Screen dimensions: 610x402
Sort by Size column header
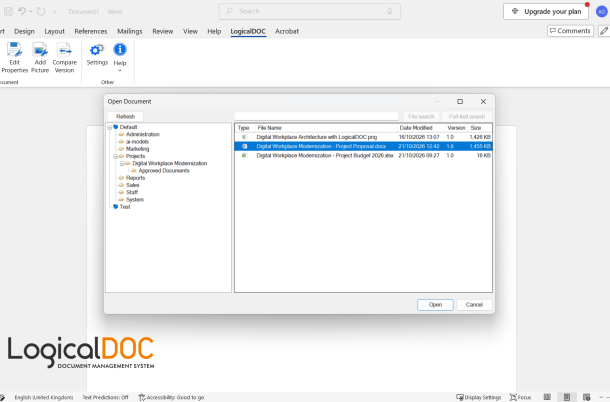pos(480,128)
